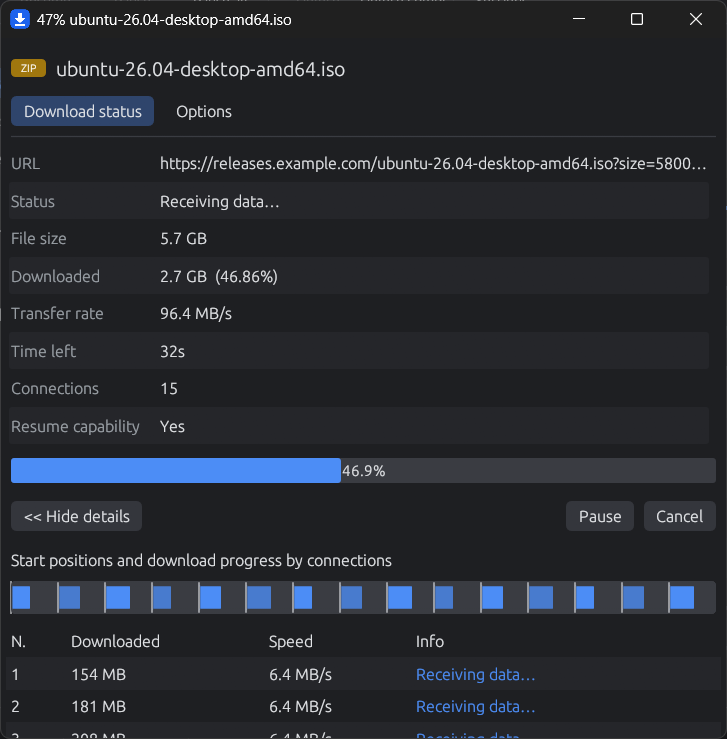
Task: Click the file name heading ubuntu-26.04-desktop-amd64.iso
Action: 200,69
